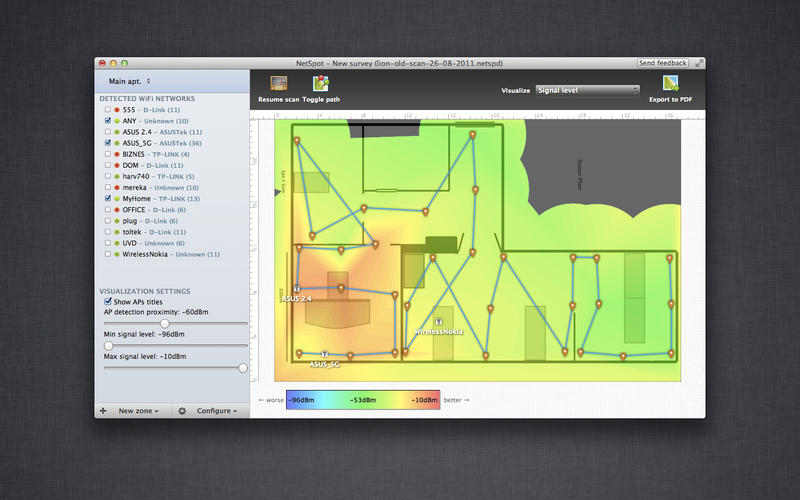Open the Main apt. zone selector
Screen dimensions: 800x500
(x=130, y=80)
